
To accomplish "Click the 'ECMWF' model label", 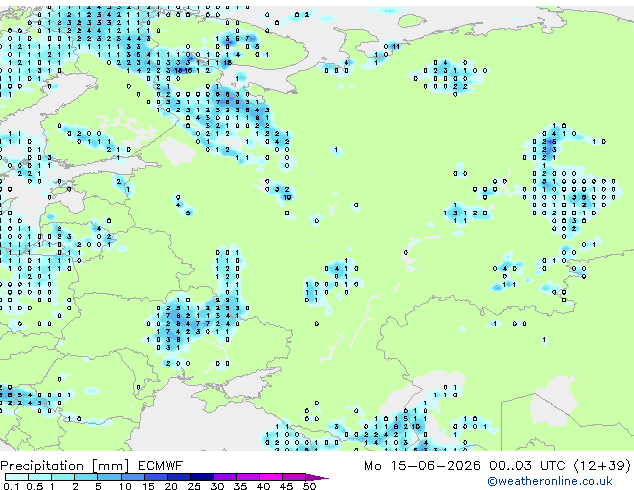I will (161, 466).
